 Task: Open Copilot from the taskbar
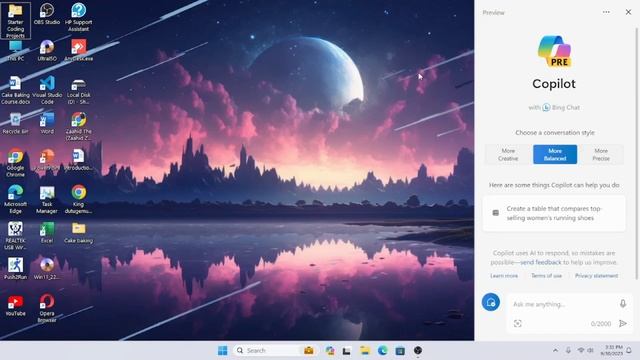coord(330,351)
